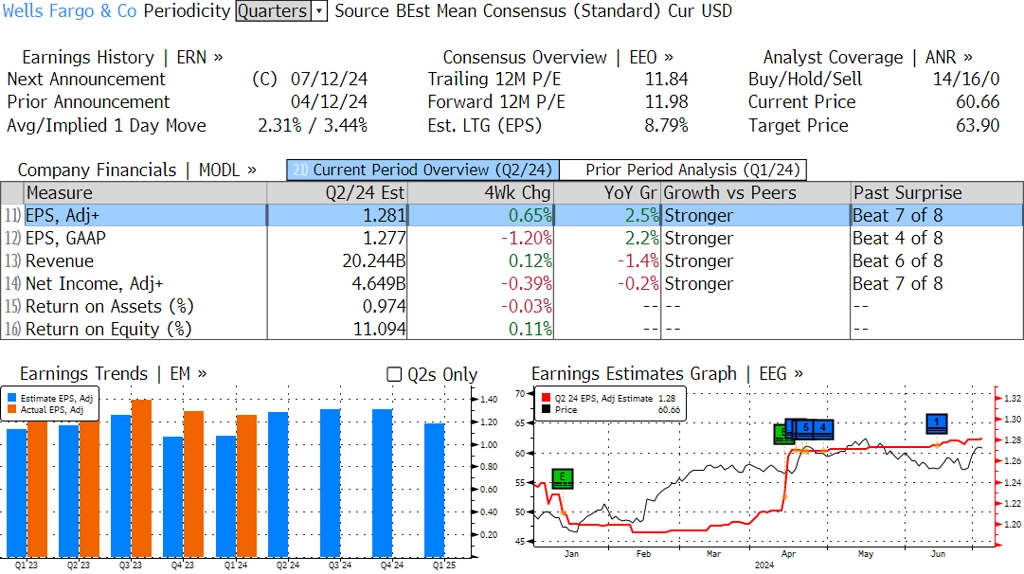Click the green E earnings marker in January
1024x574 pixels.
click(563, 479)
